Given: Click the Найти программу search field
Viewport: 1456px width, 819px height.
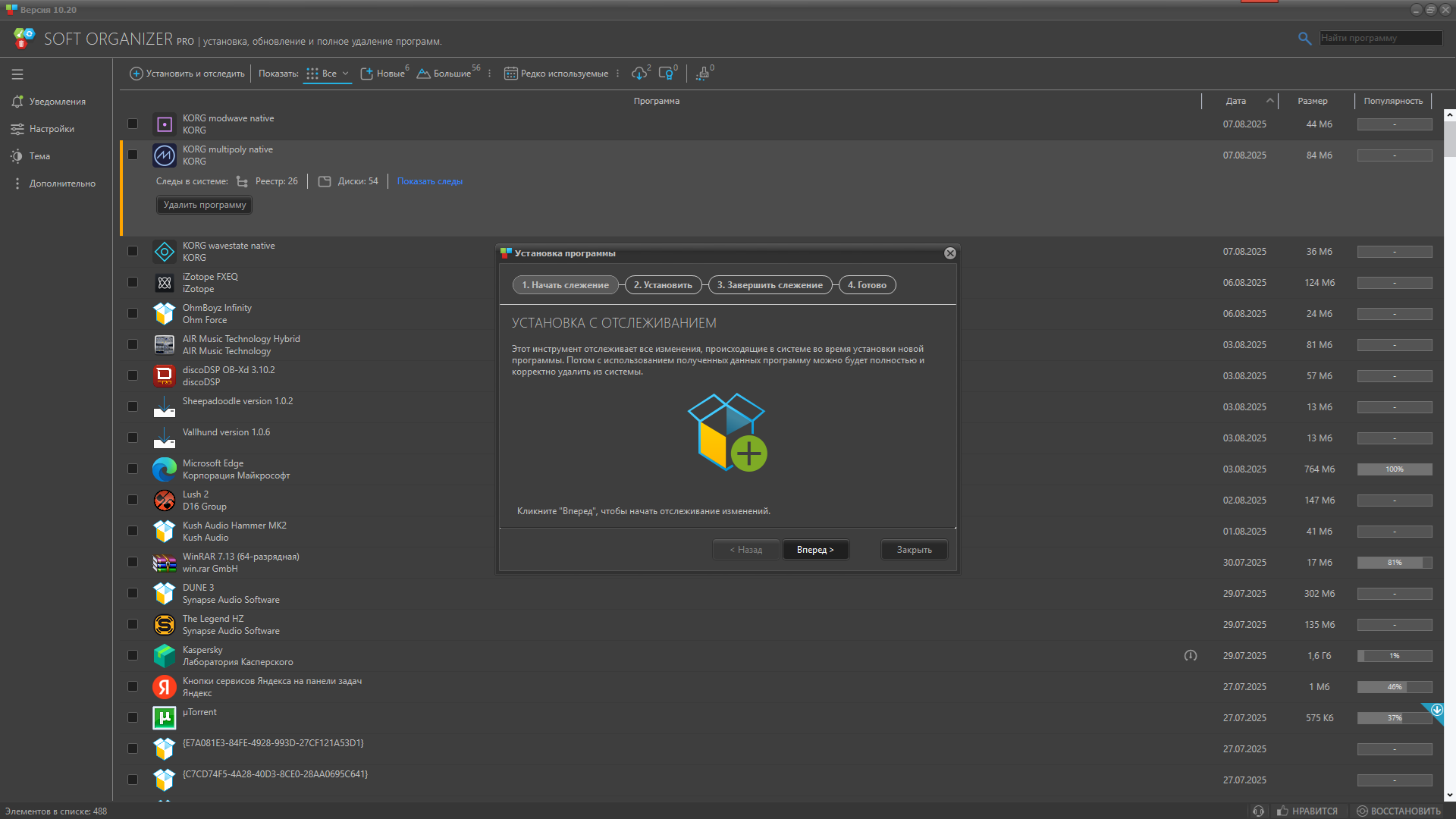Looking at the screenshot, I should click(x=1381, y=38).
